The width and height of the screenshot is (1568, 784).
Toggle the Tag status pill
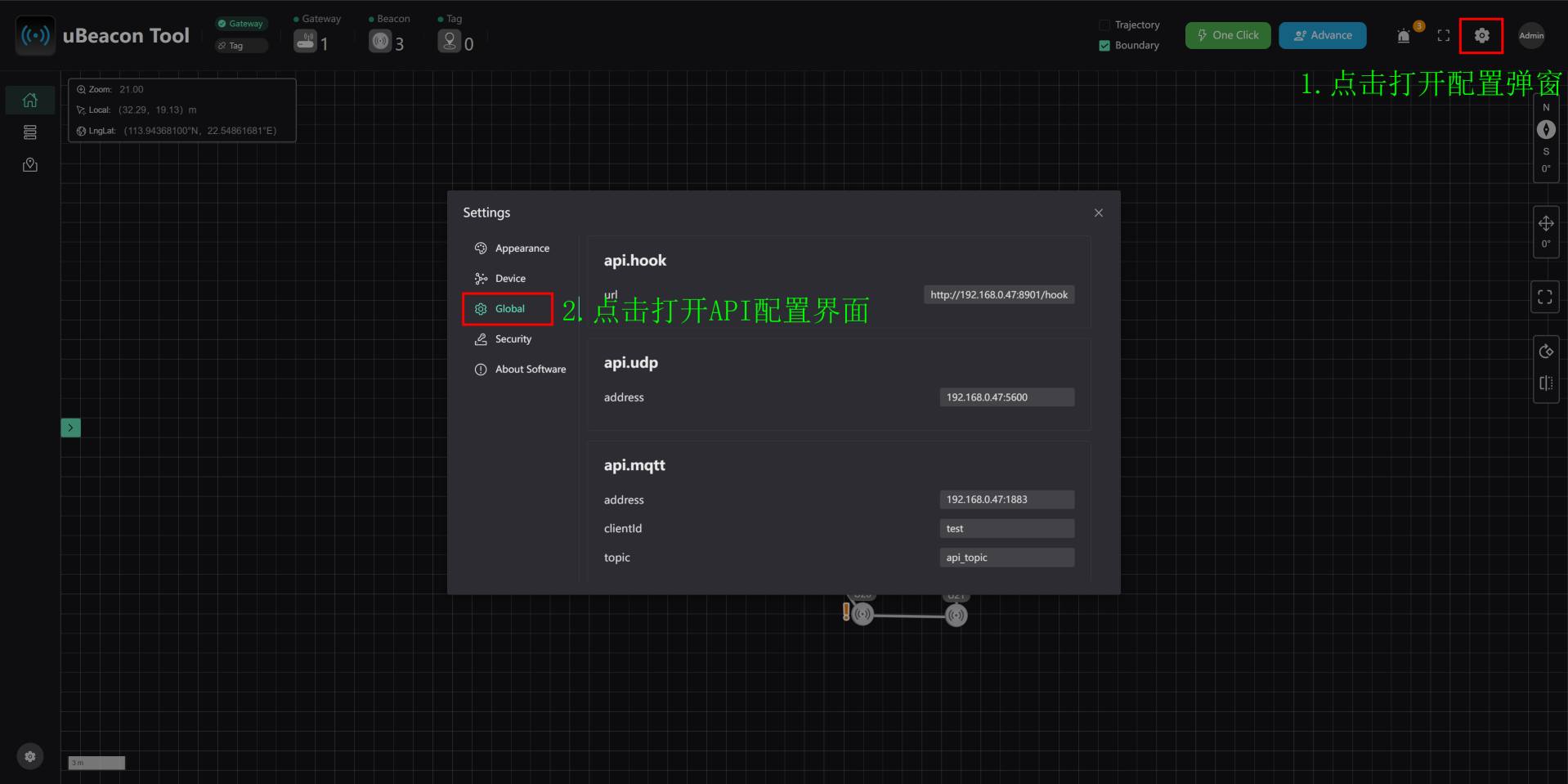241,46
